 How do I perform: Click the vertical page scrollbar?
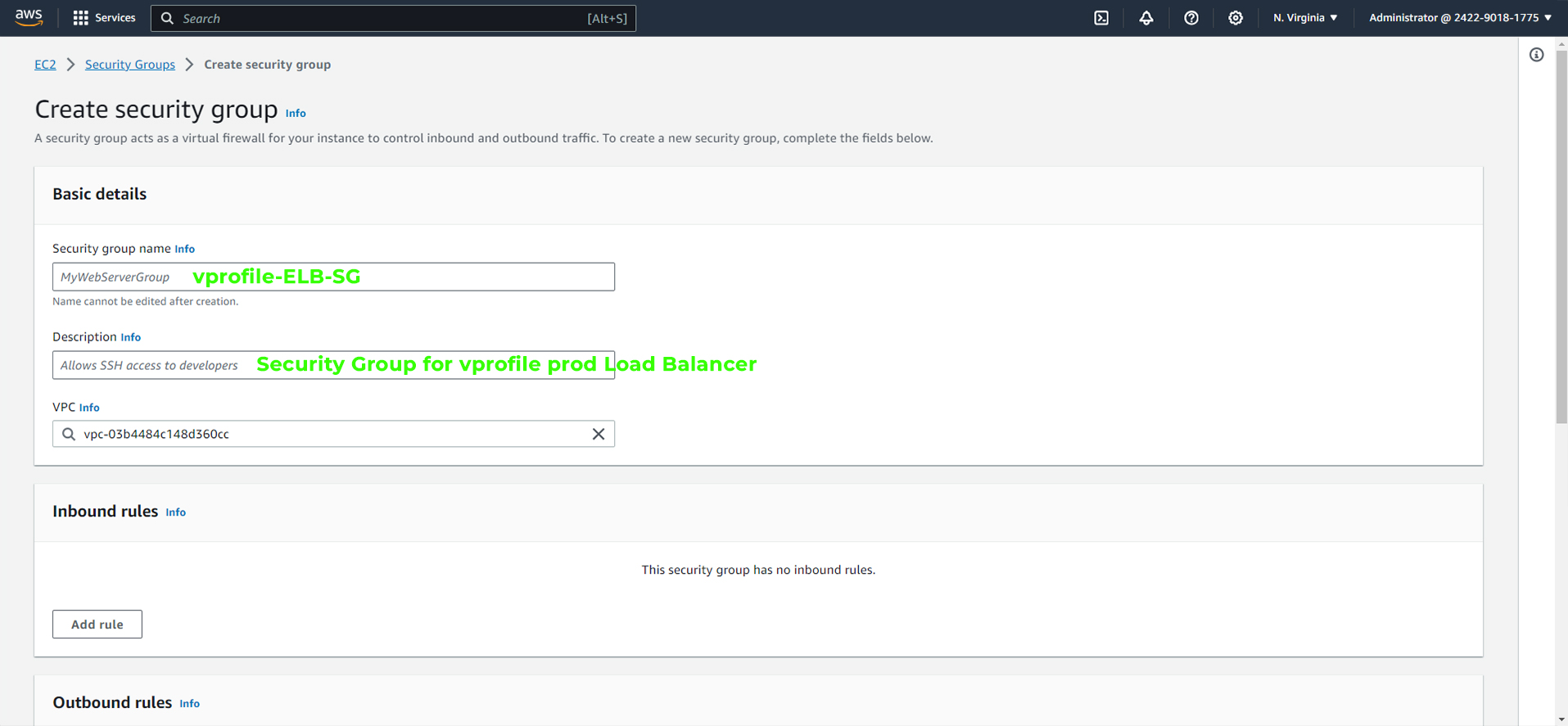(x=1561, y=237)
